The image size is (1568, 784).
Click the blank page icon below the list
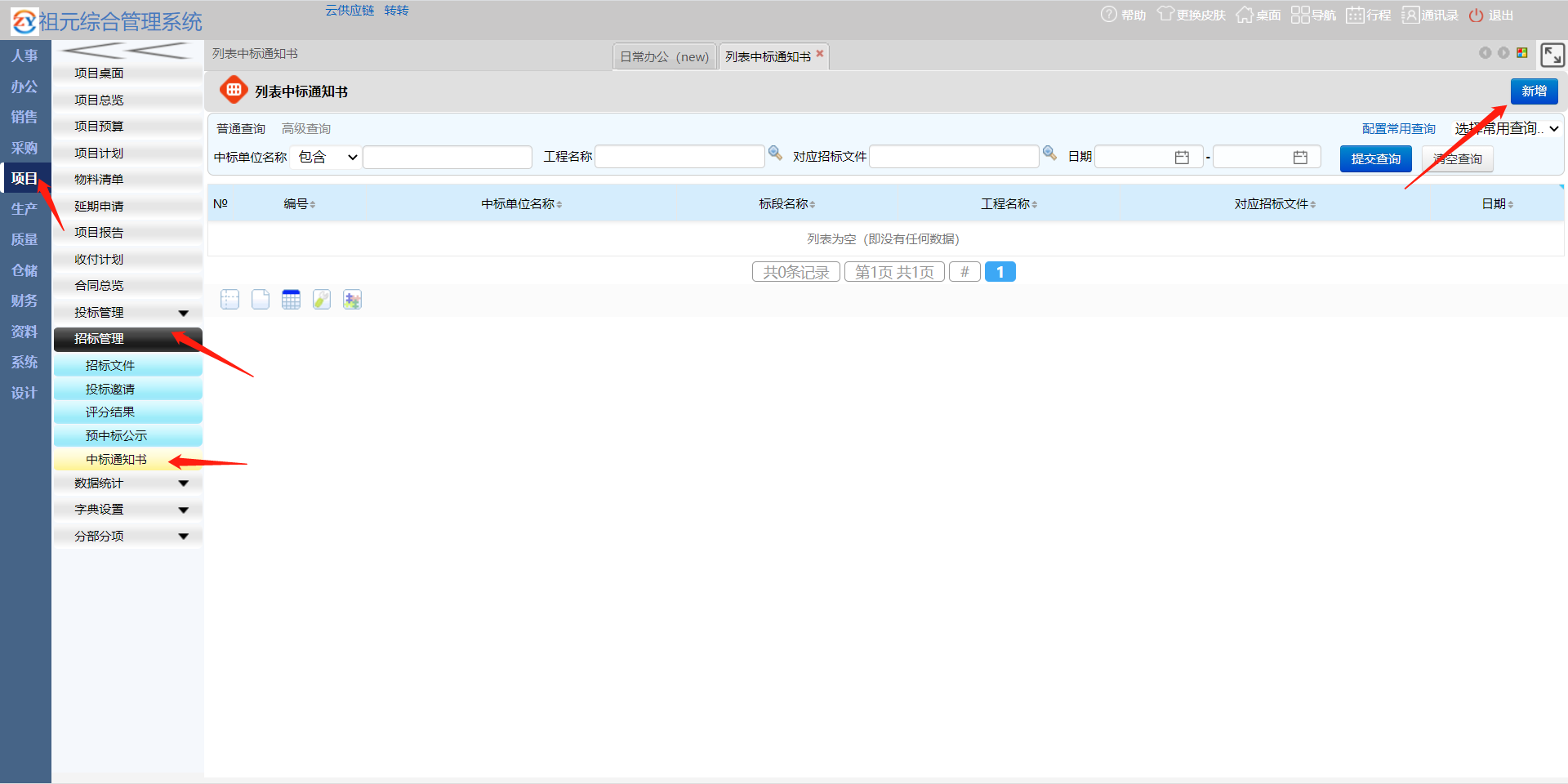point(261,300)
